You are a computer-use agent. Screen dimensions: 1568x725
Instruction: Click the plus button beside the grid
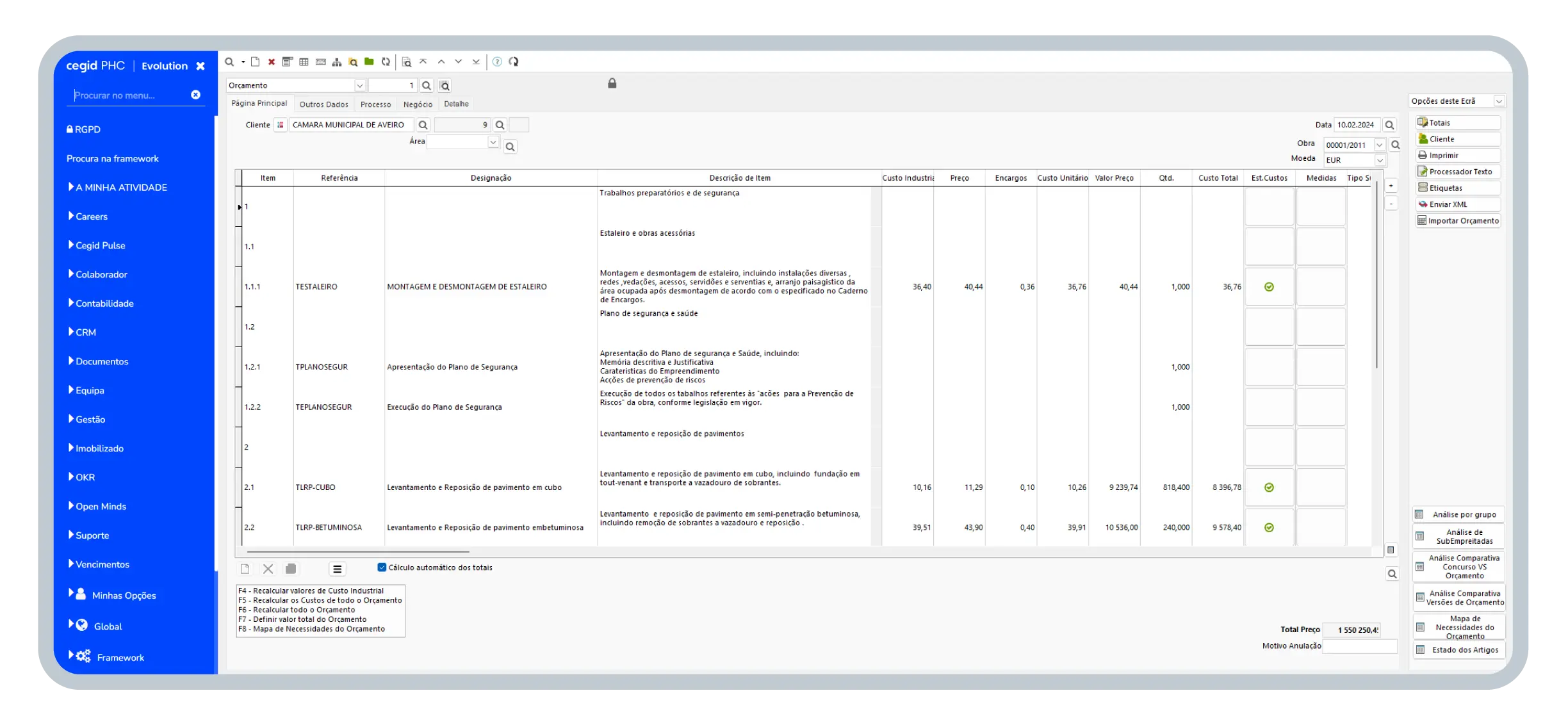[x=1391, y=186]
